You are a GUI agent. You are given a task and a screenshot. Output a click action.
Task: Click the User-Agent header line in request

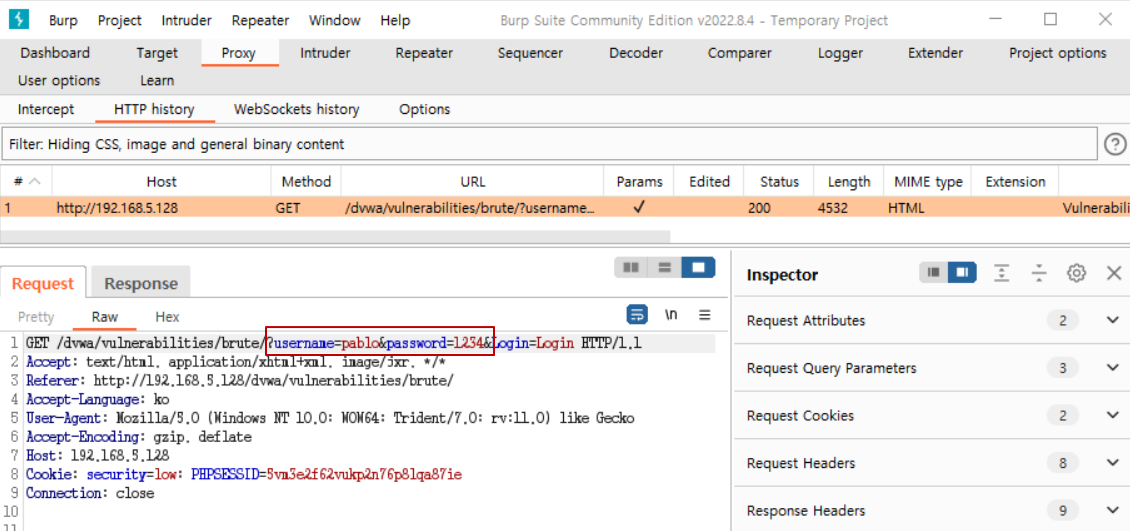pyautogui.click(x=330, y=419)
